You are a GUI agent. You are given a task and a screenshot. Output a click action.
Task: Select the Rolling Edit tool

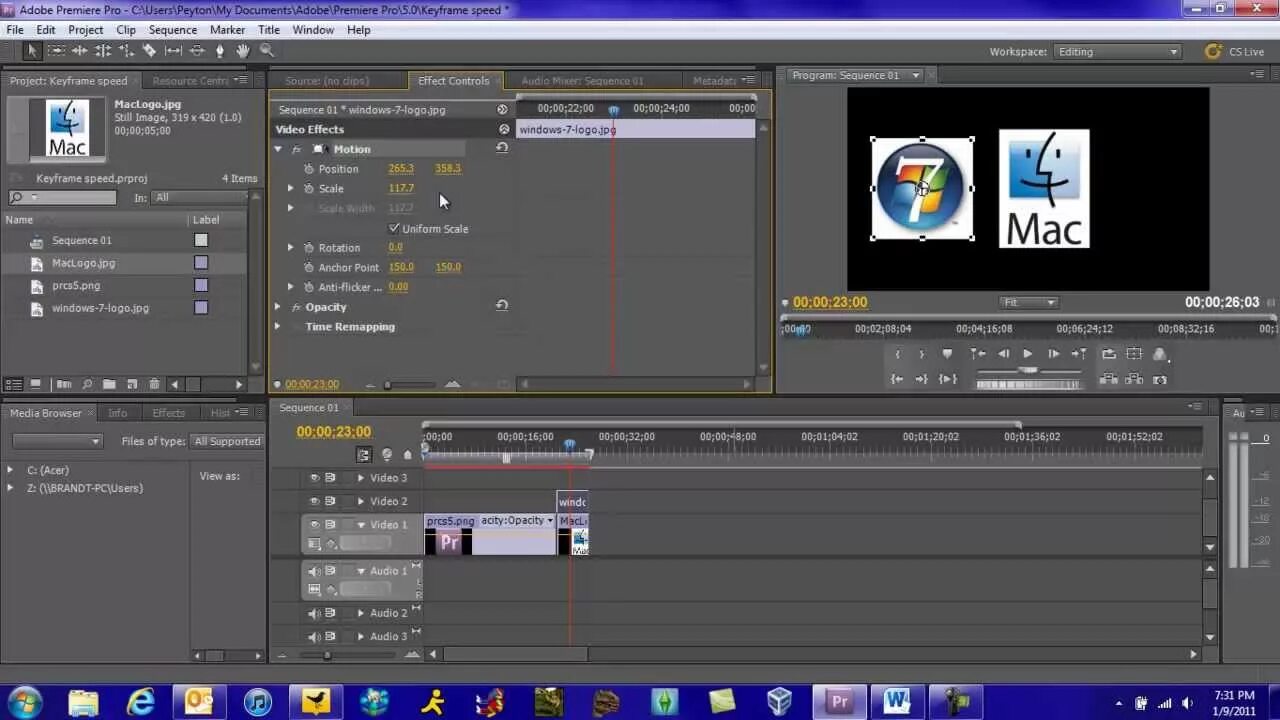coord(102,50)
